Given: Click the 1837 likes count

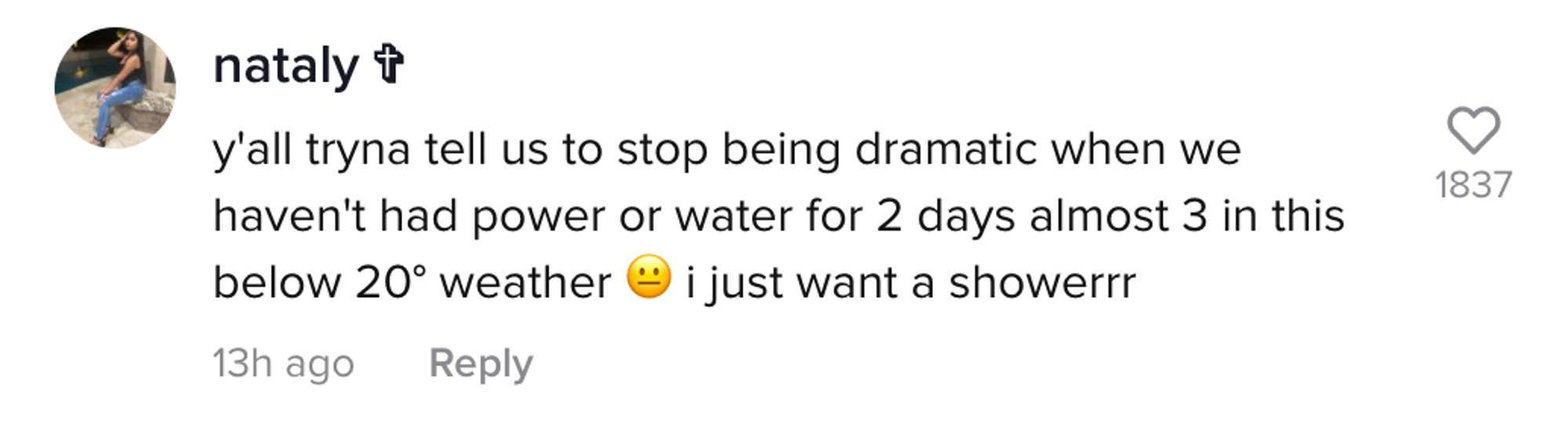Looking at the screenshot, I should 1472,185.
